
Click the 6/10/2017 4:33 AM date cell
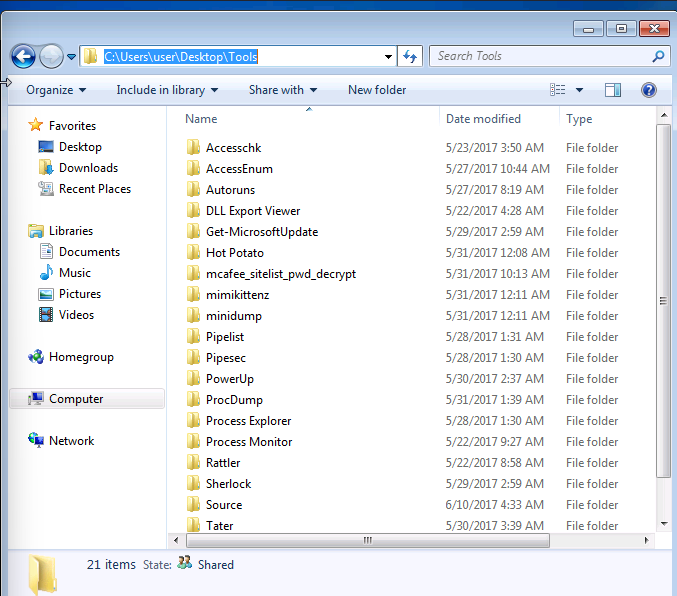click(494, 504)
